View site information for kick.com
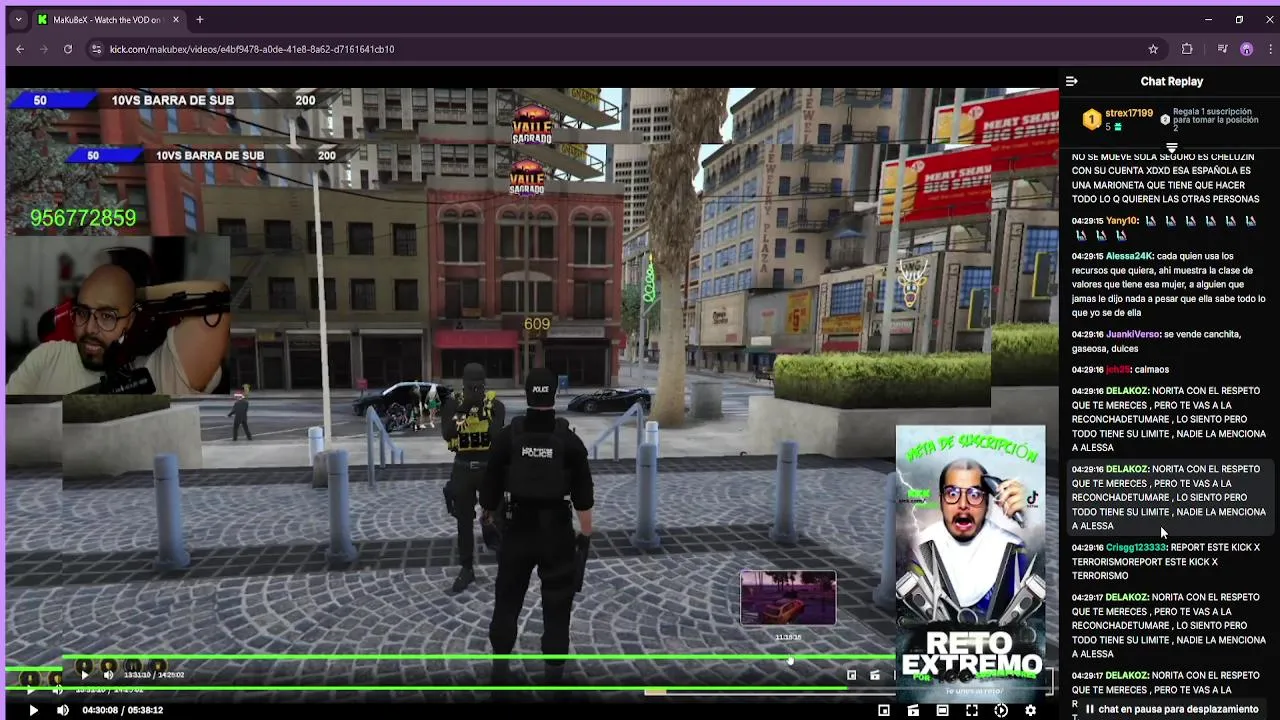 click(x=96, y=49)
